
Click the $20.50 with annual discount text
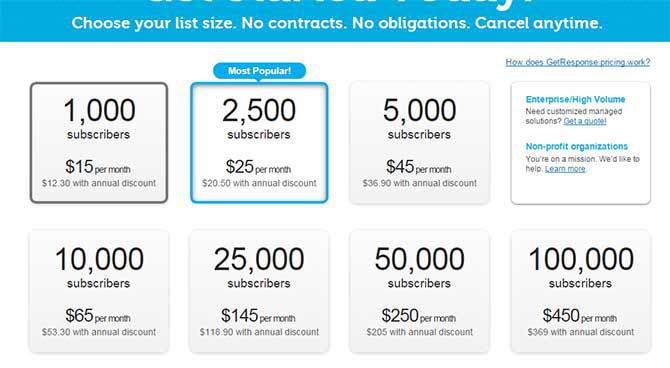259,183
